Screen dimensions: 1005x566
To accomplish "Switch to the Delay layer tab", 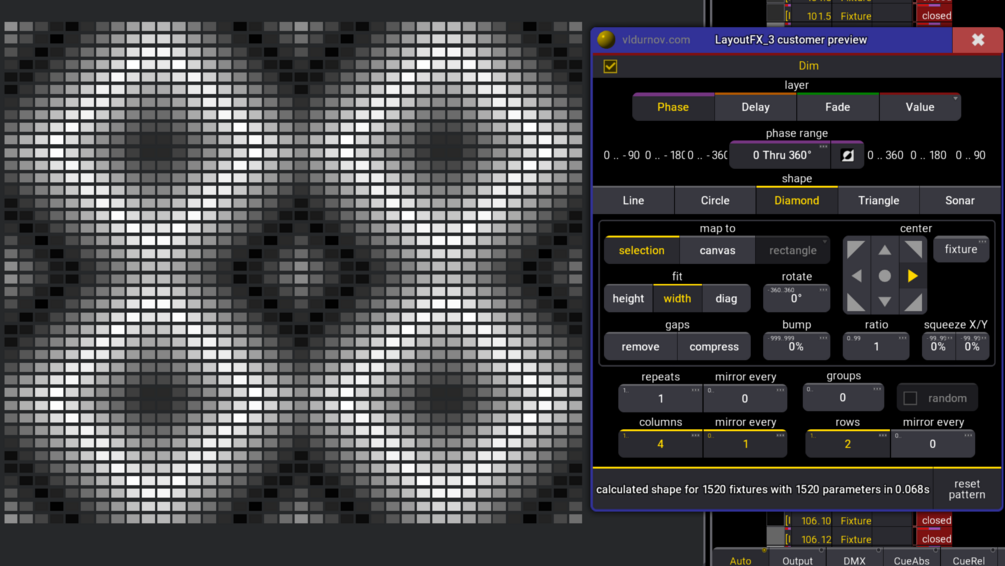I will click(756, 107).
